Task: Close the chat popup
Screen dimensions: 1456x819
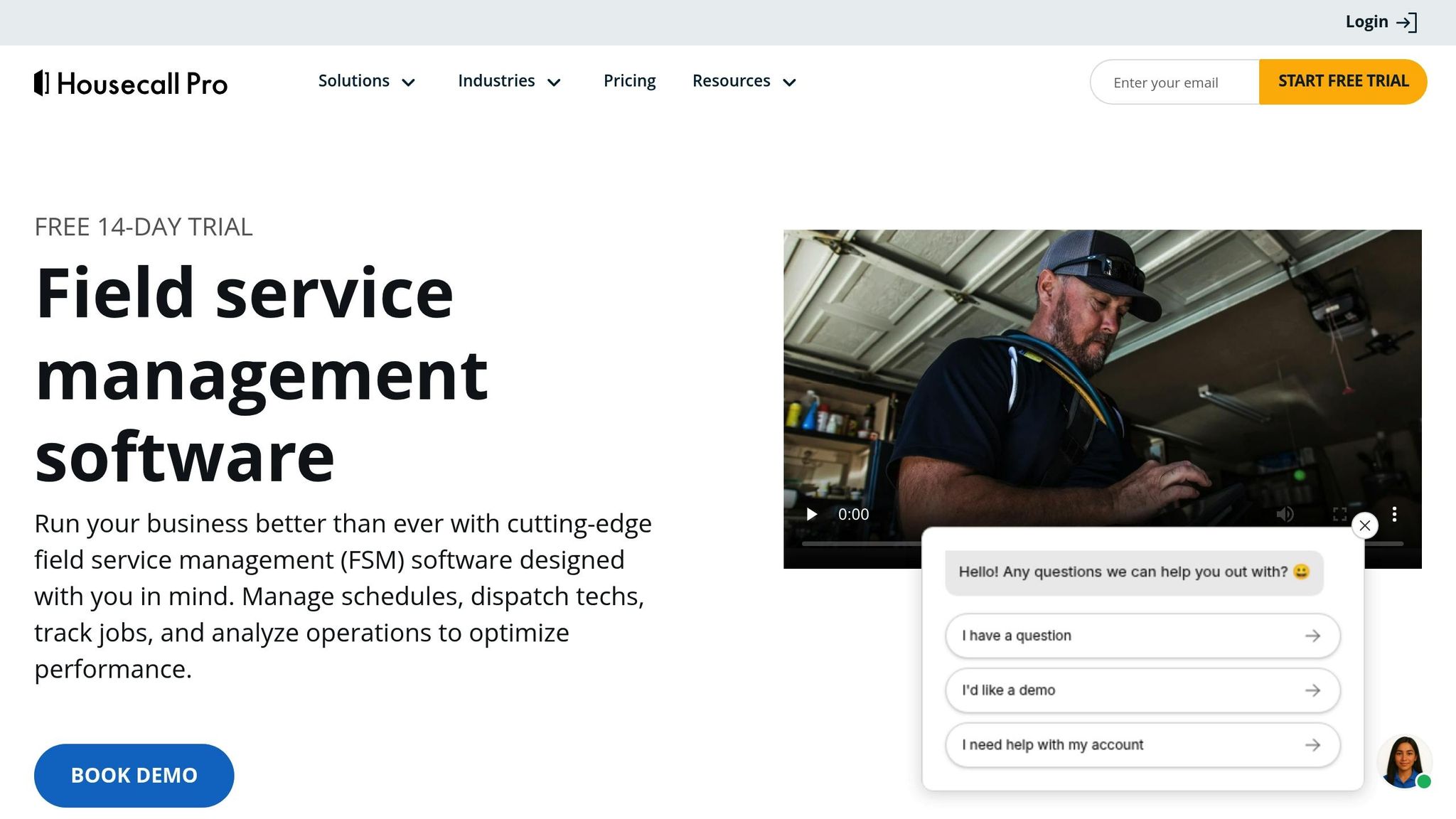Action: (x=1364, y=525)
